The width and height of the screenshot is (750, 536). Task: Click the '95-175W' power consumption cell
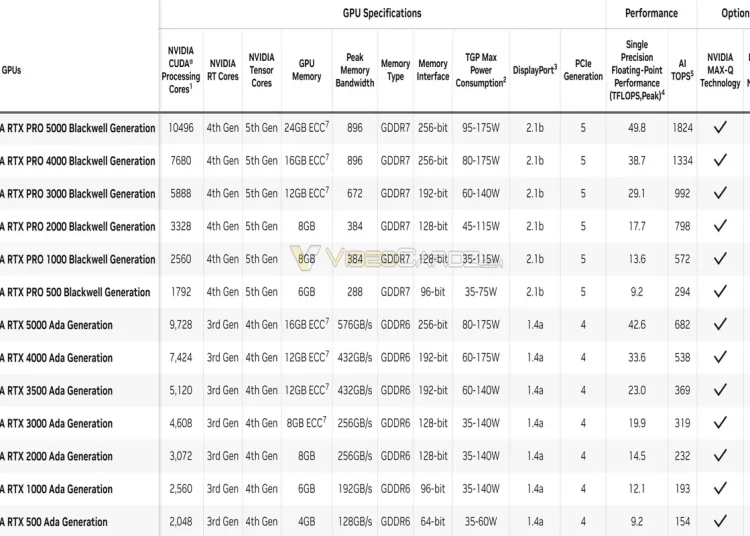click(481, 128)
